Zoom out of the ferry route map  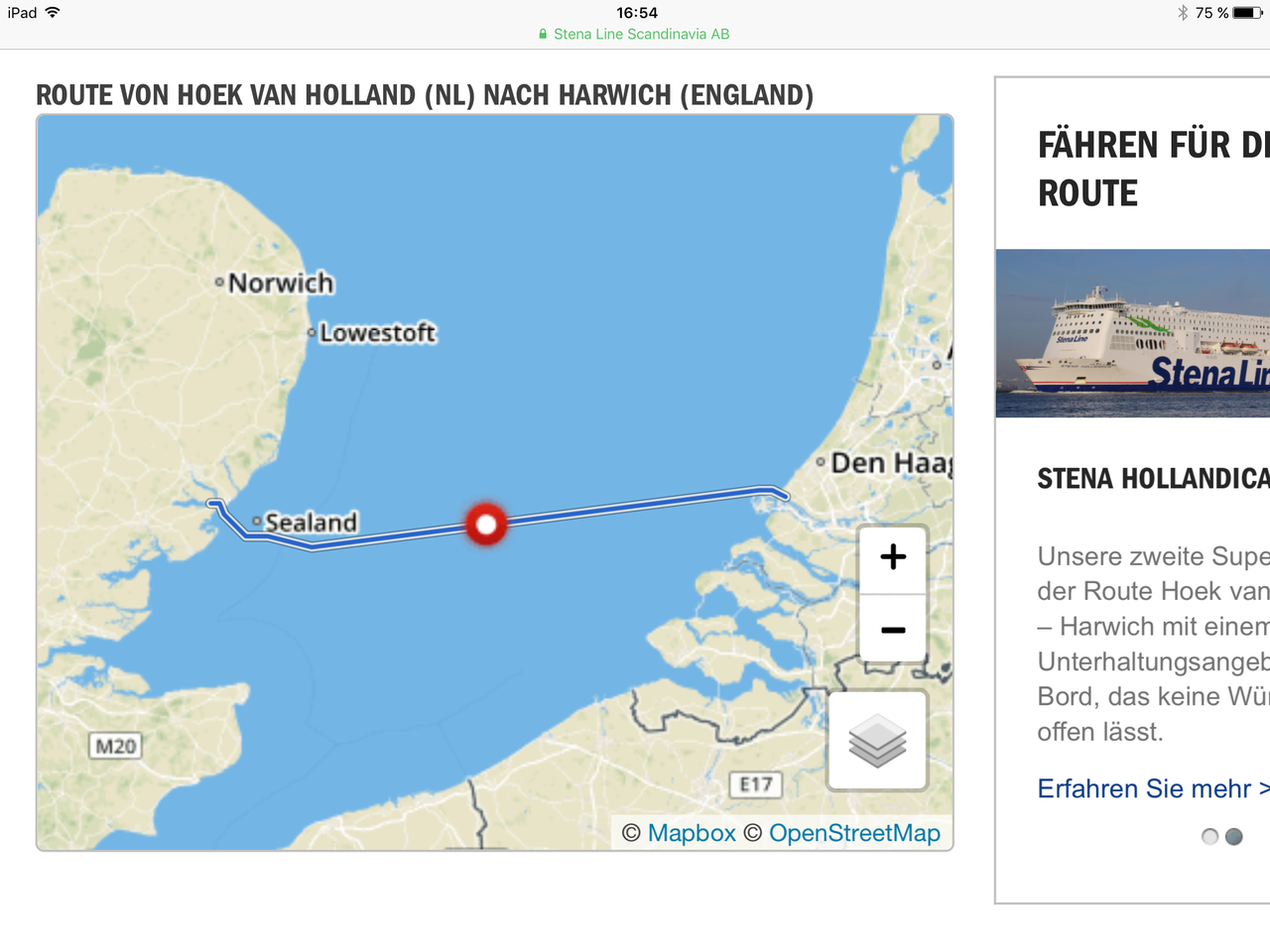pos(892,630)
